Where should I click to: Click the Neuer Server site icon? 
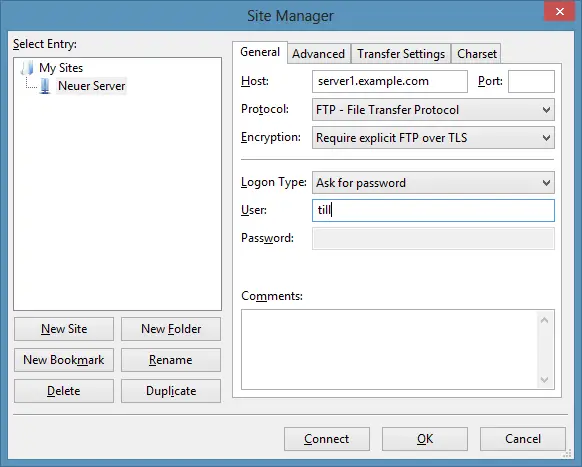[45, 86]
